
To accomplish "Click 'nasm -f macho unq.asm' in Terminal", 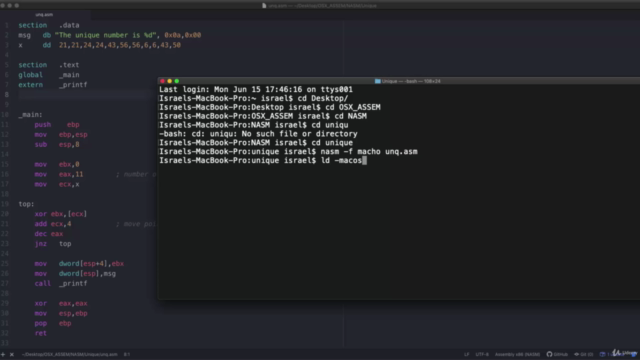I will pyautogui.click(x=369, y=152).
